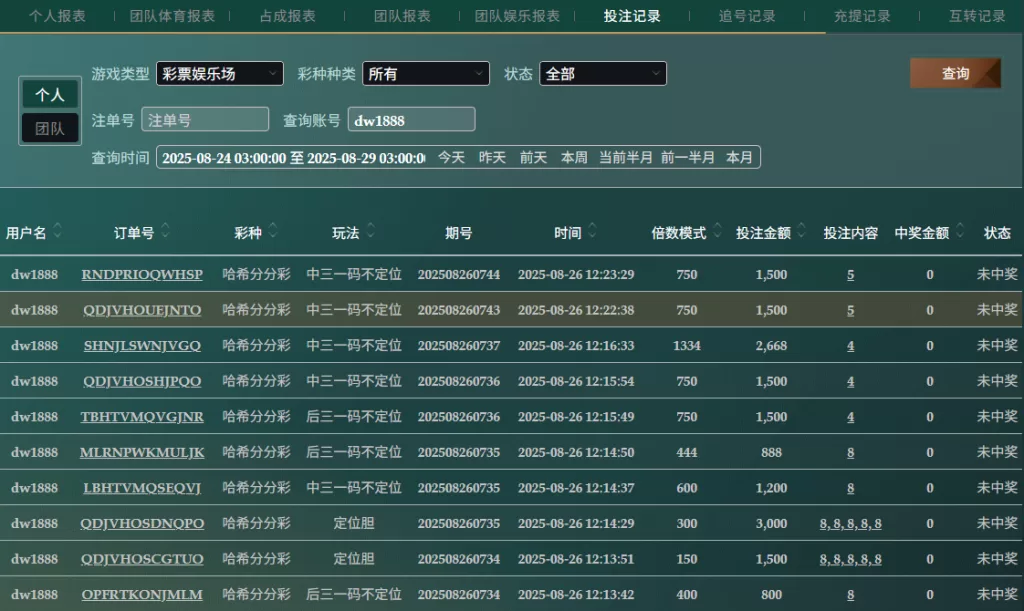The height and width of the screenshot is (611, 1024).
Task: Focus the 查询账号 field dw1888
Action: pos(411,119)
